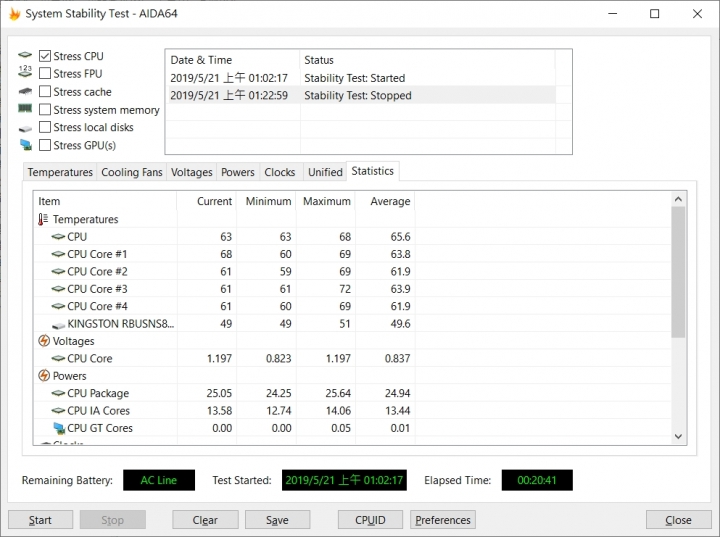The image size is (720, 537).
Task: Click the Clear button
Action: coord(205,520)
